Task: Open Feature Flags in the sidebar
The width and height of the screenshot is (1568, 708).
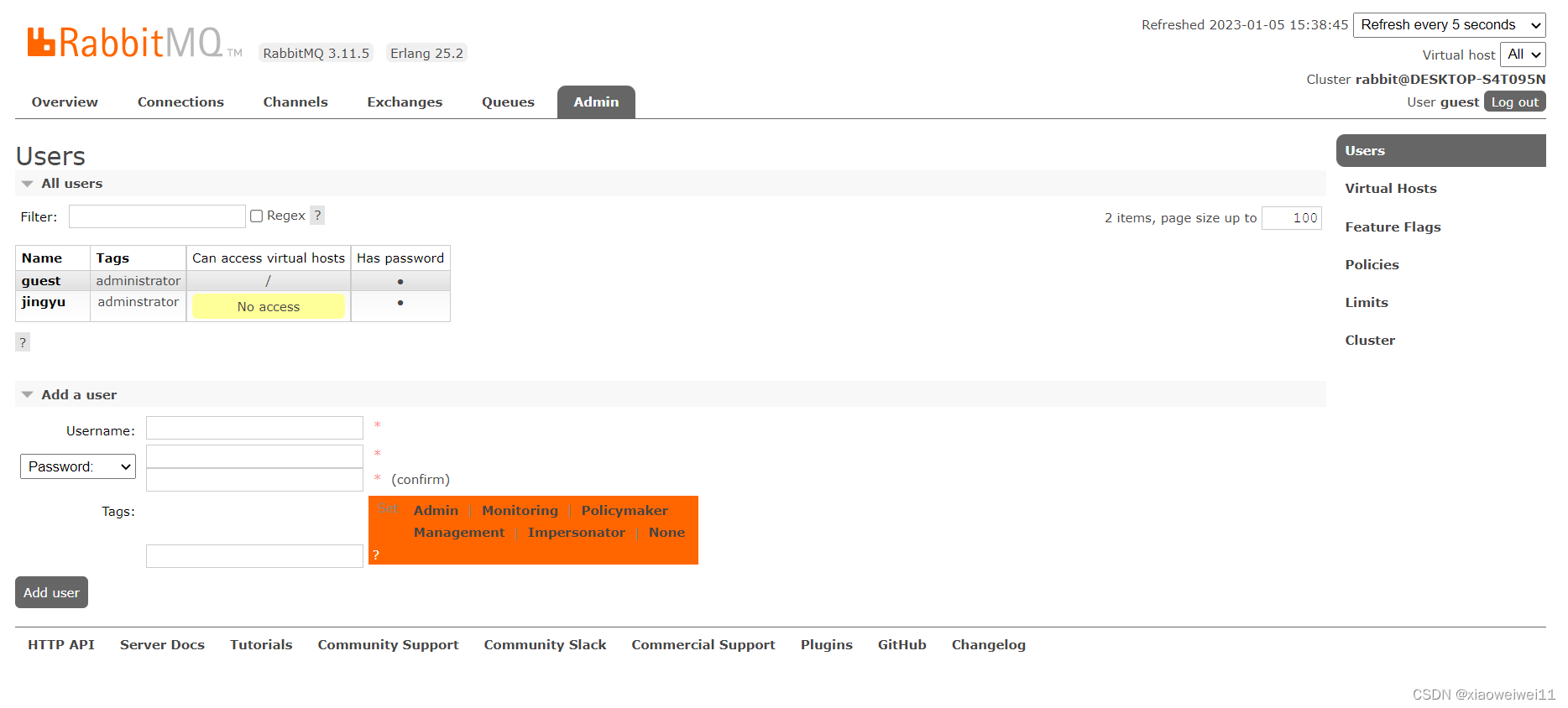Action: pyautogui.click(x=1393, y=227)
